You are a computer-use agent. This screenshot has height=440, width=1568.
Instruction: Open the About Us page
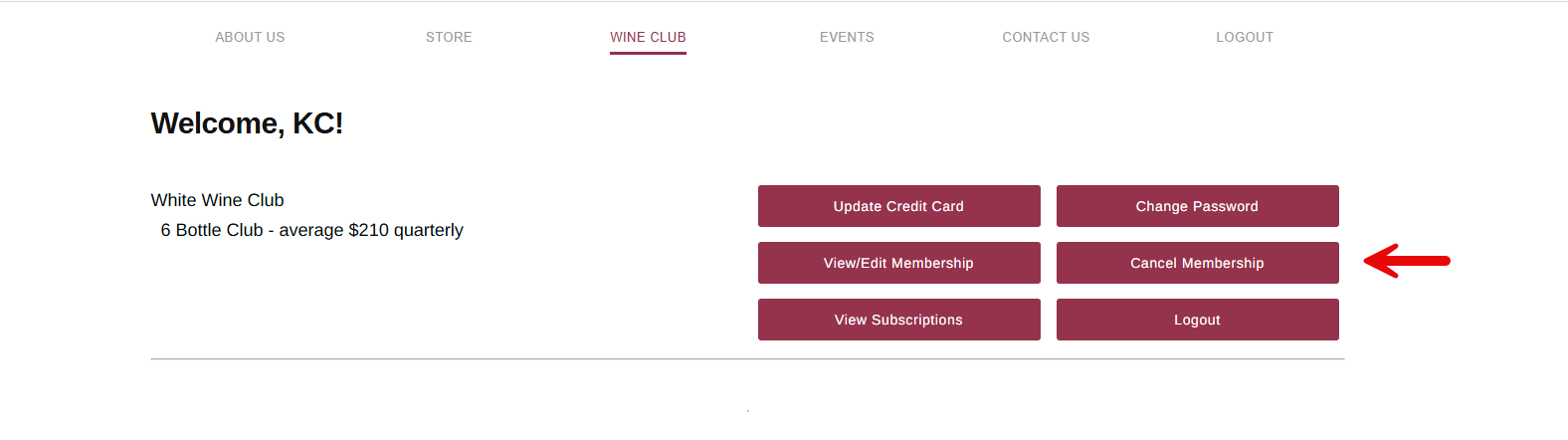250,37
